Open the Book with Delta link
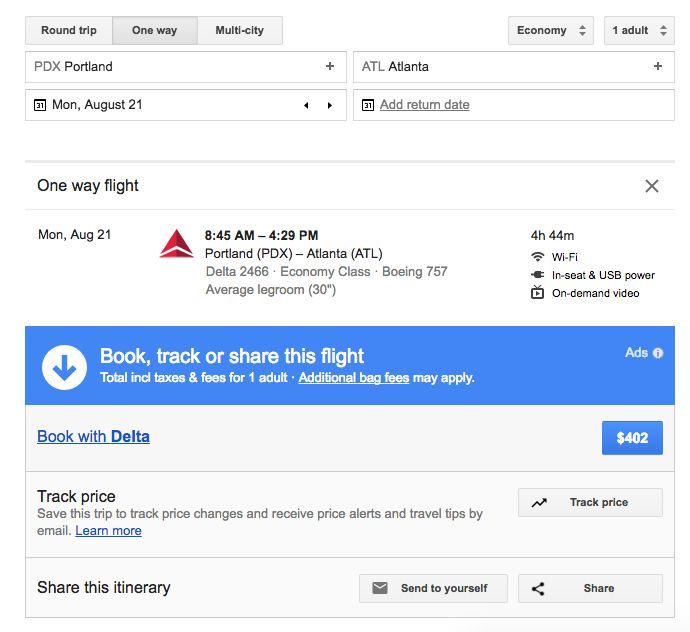Screen dimensions: 690x632 93,436
